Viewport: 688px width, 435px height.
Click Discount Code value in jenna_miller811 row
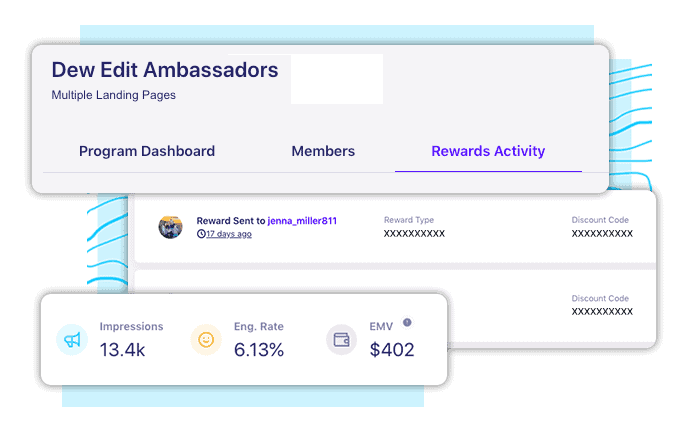point(602,234)
